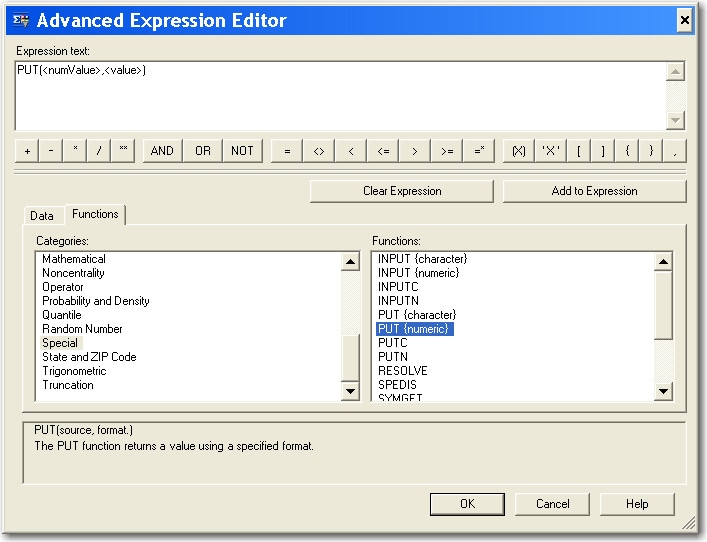707x542 pixels.
Task: Click the Clear Expression button
Action: pos(402,191)
